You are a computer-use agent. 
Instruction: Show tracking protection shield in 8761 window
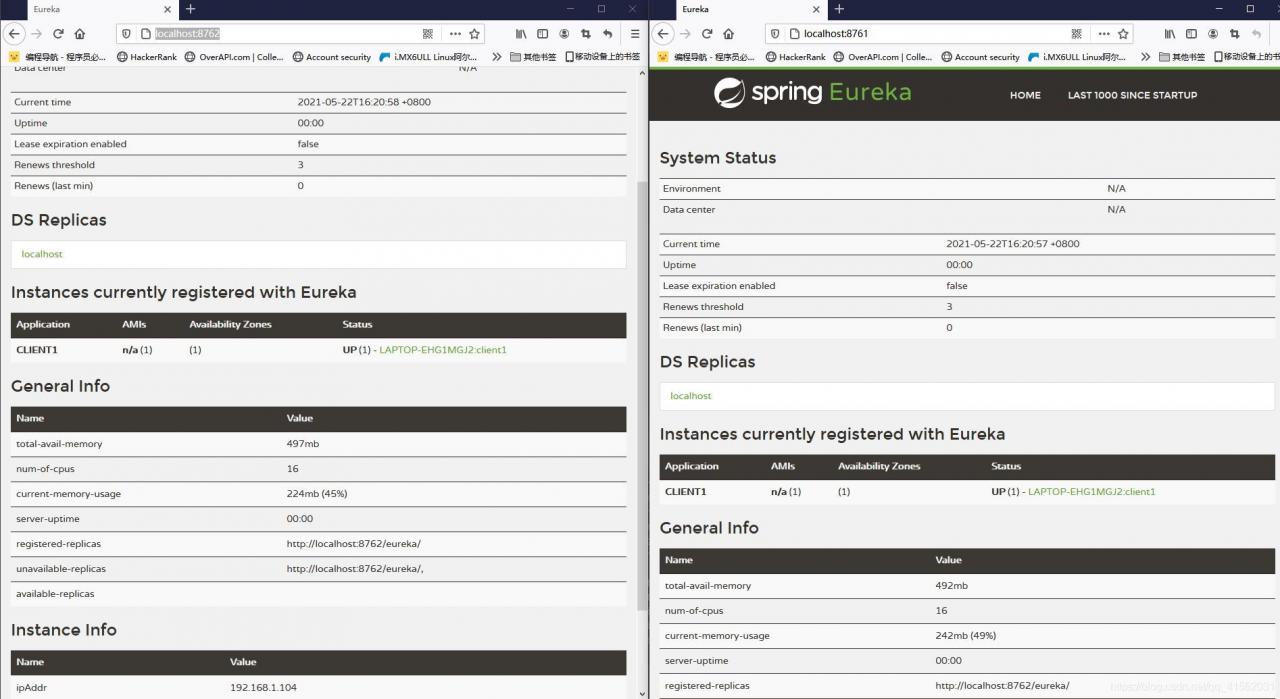pos(775,33)
